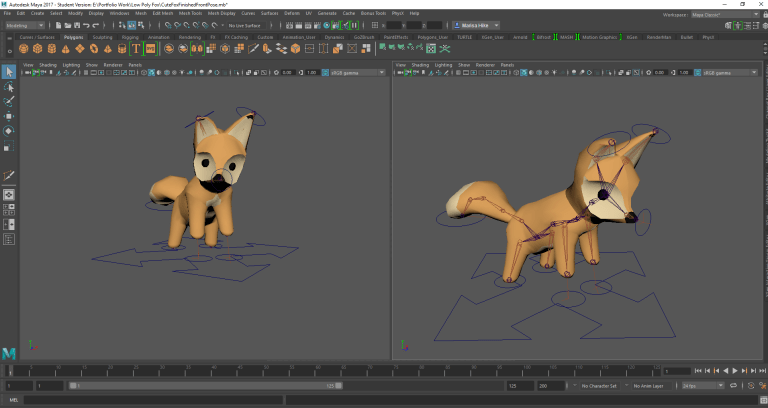Switch to the Arnold shelf tab
The height and width of the screenshot is (408, 768).
[520, 37]
